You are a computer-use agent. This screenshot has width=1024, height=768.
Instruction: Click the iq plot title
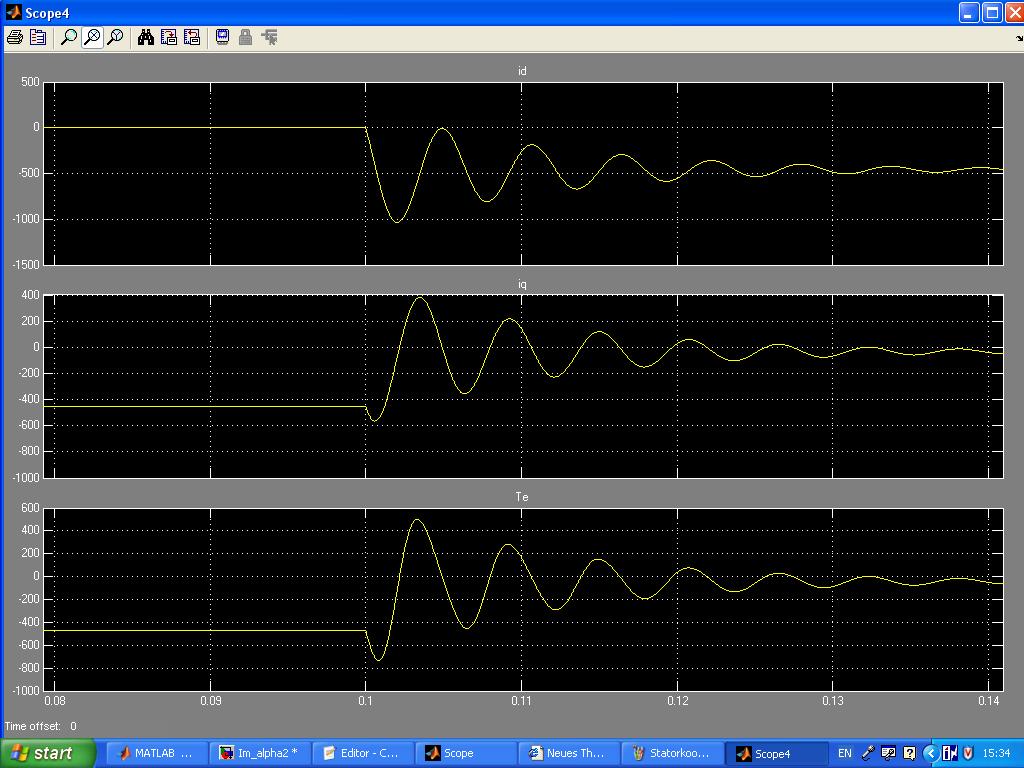click(522, 284)
